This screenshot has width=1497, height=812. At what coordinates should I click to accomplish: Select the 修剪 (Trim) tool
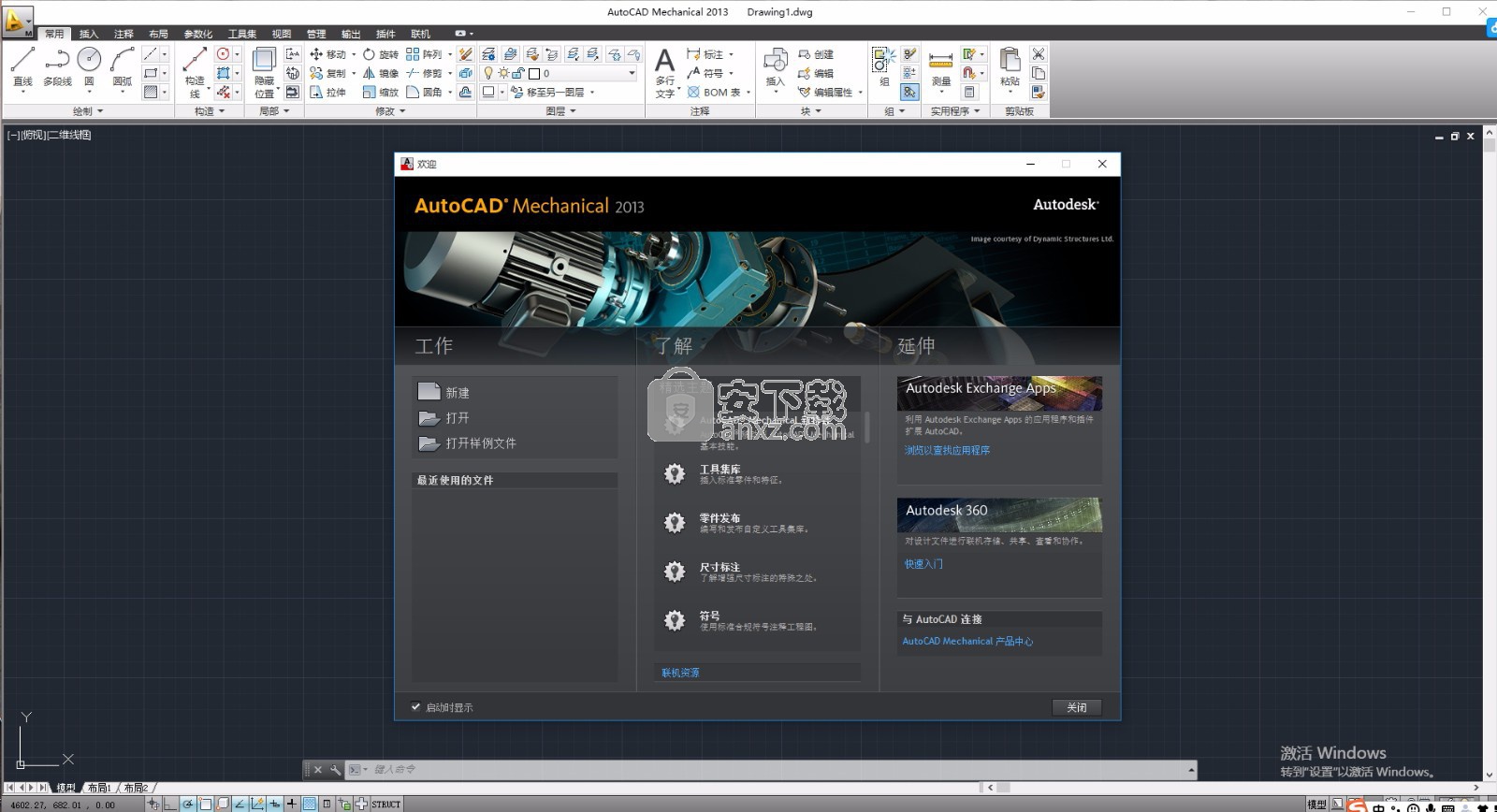pyautogui.click(x=424, y=73)
